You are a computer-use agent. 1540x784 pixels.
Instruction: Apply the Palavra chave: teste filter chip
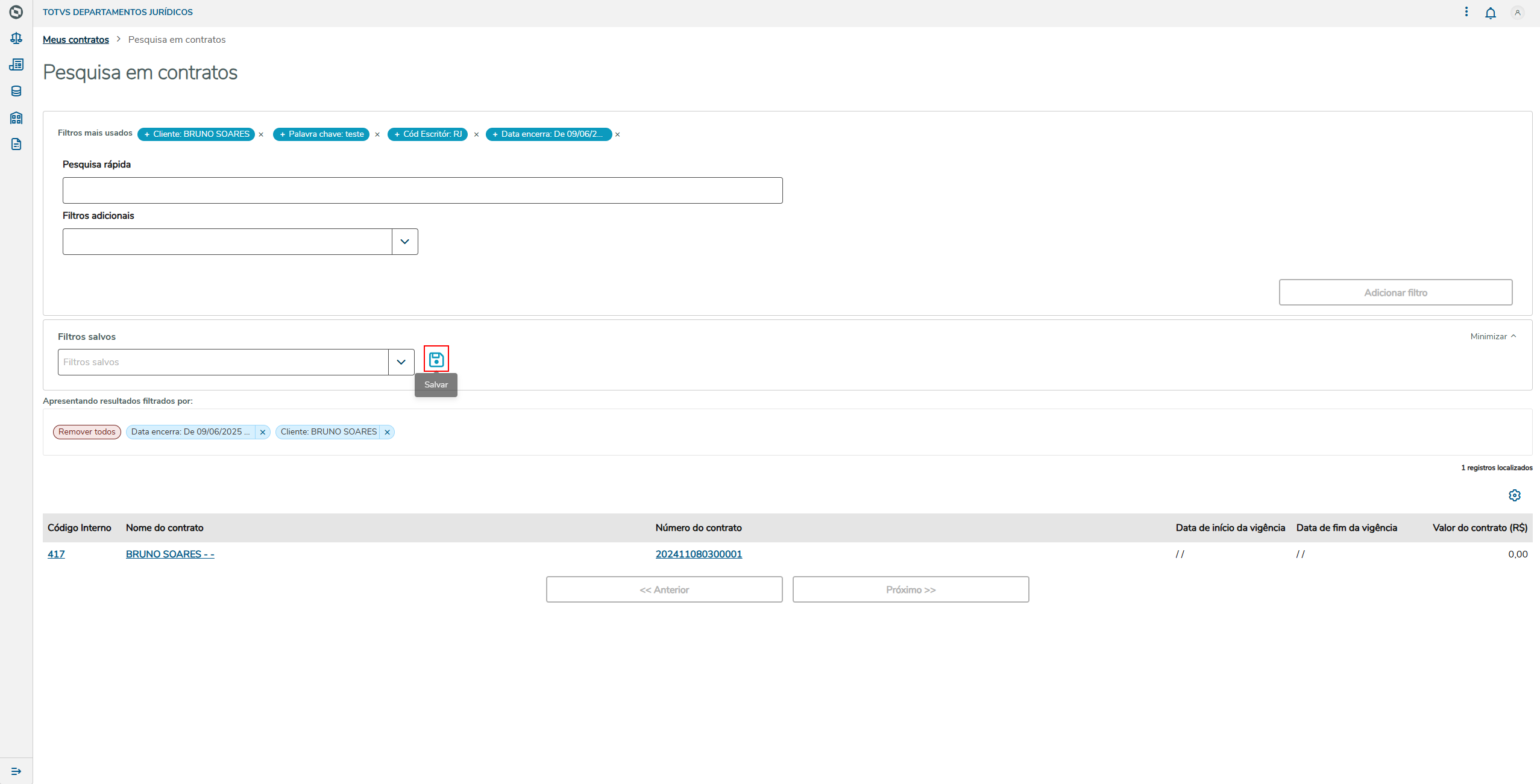tap(321, 134)
